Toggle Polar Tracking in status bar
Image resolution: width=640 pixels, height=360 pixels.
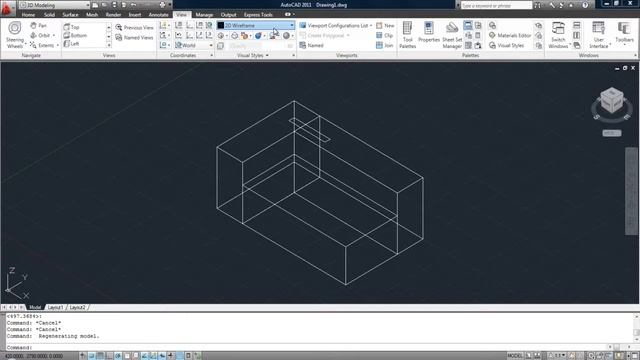click(x=118, y=356)
